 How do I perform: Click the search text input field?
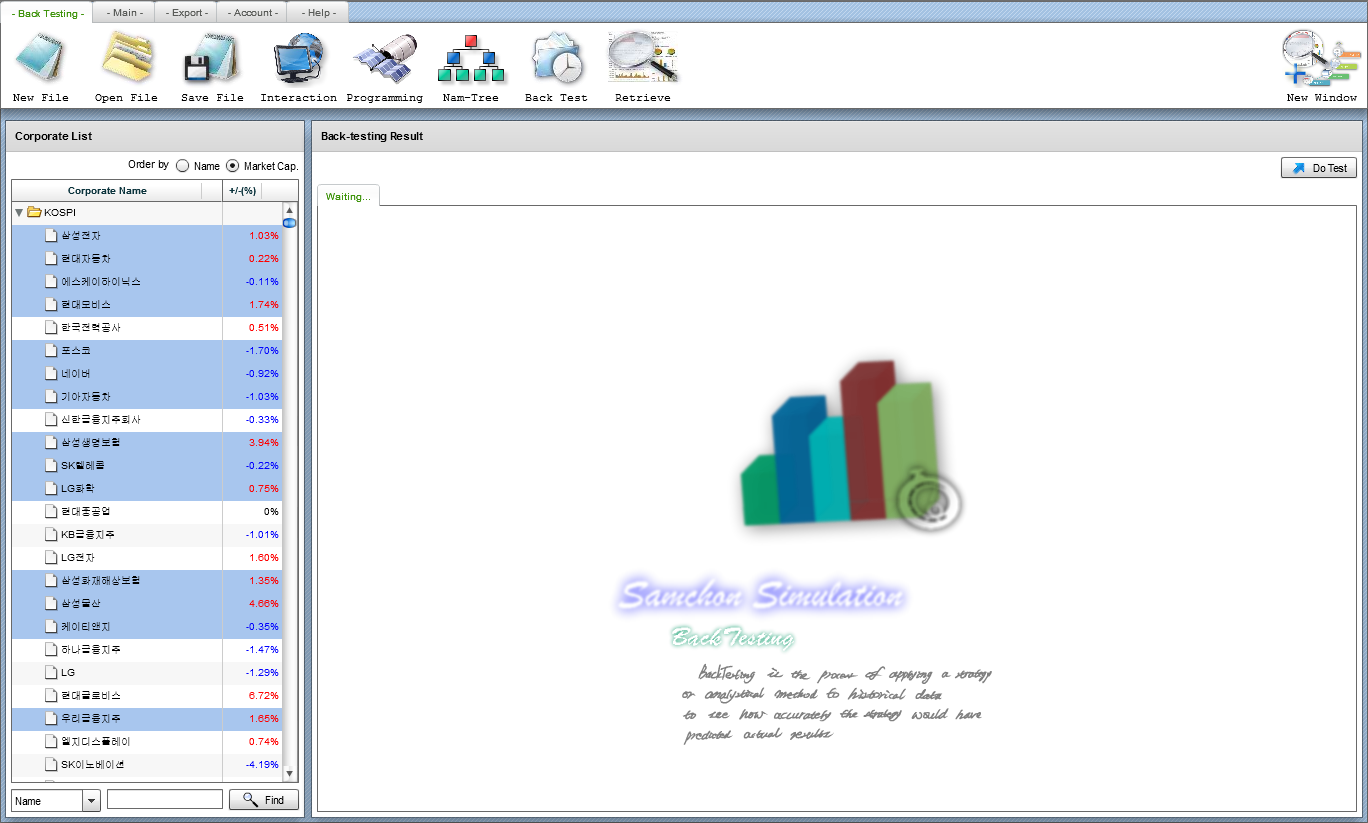165,800
